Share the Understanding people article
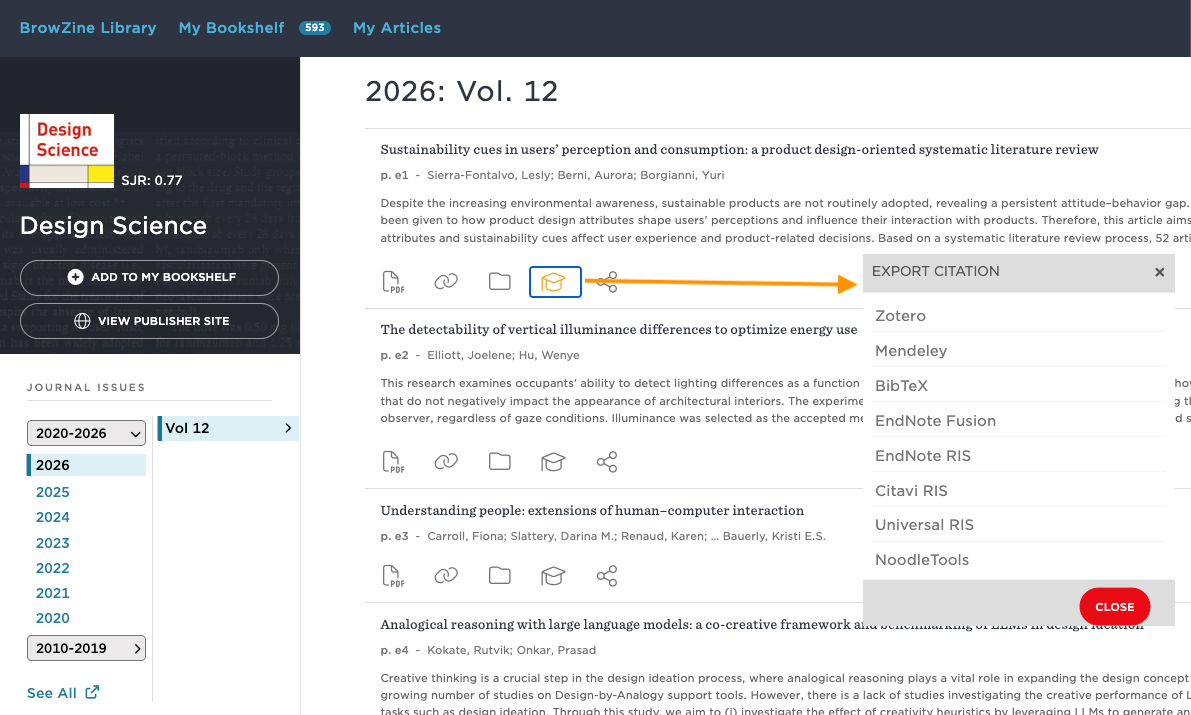 (607, 576)
